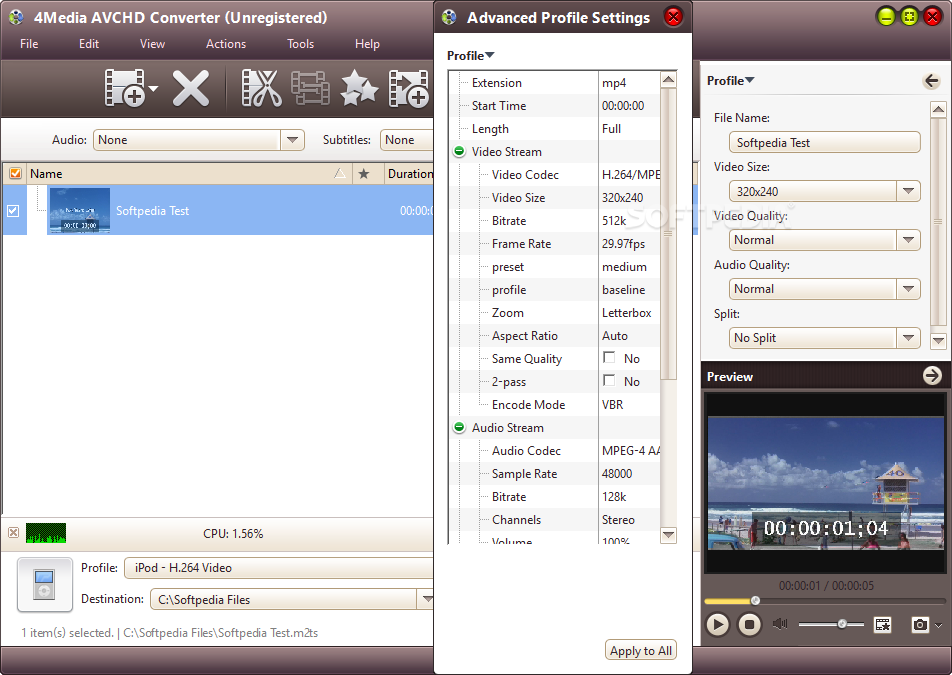Click the advanced settings scroll down arrow
This screenshot has height=675, width=952.
[668, 535]
